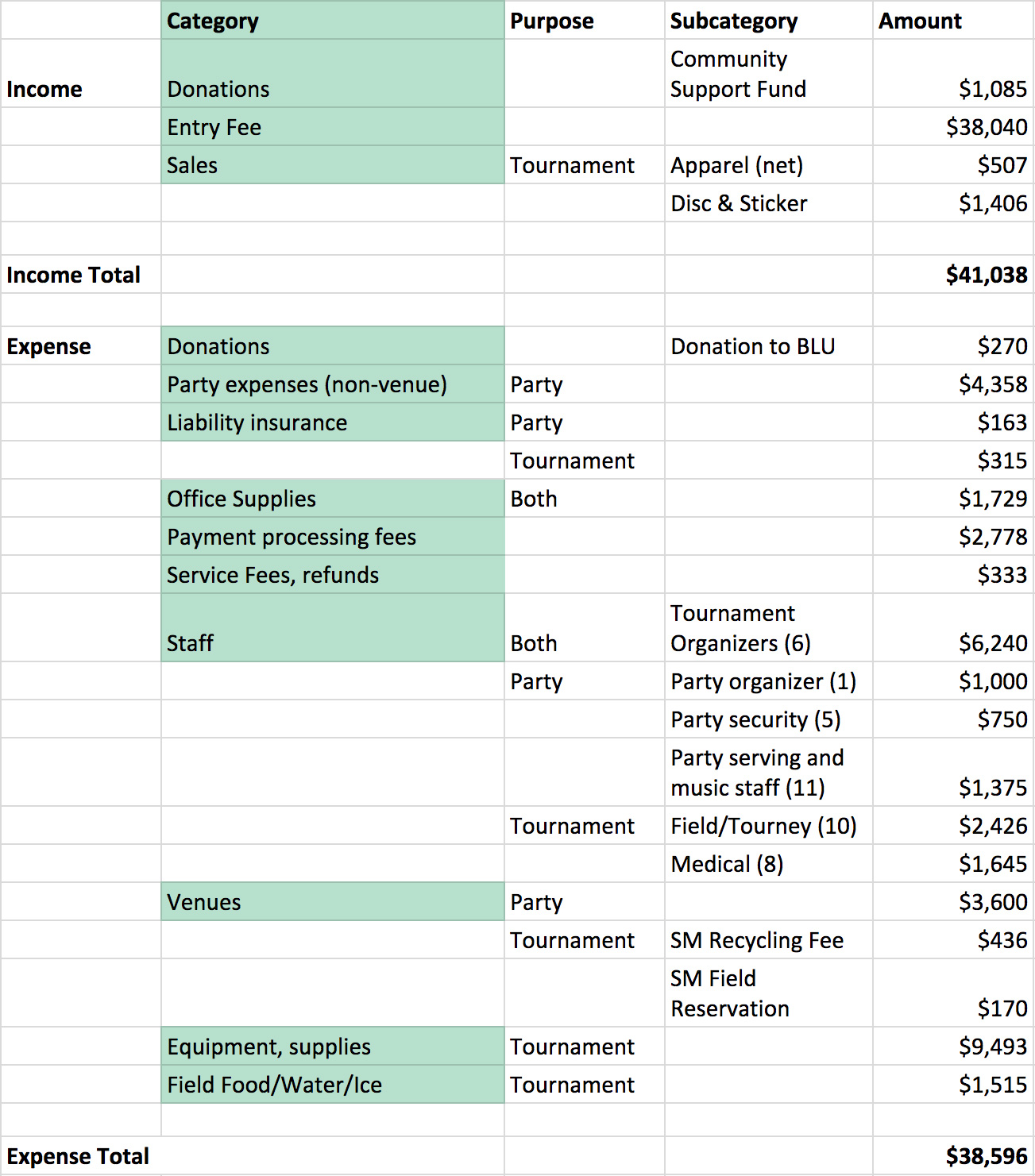Screen dimensions: 1035x1176
Task: Click the Office Supplies cell
Action: pos(332,499)
